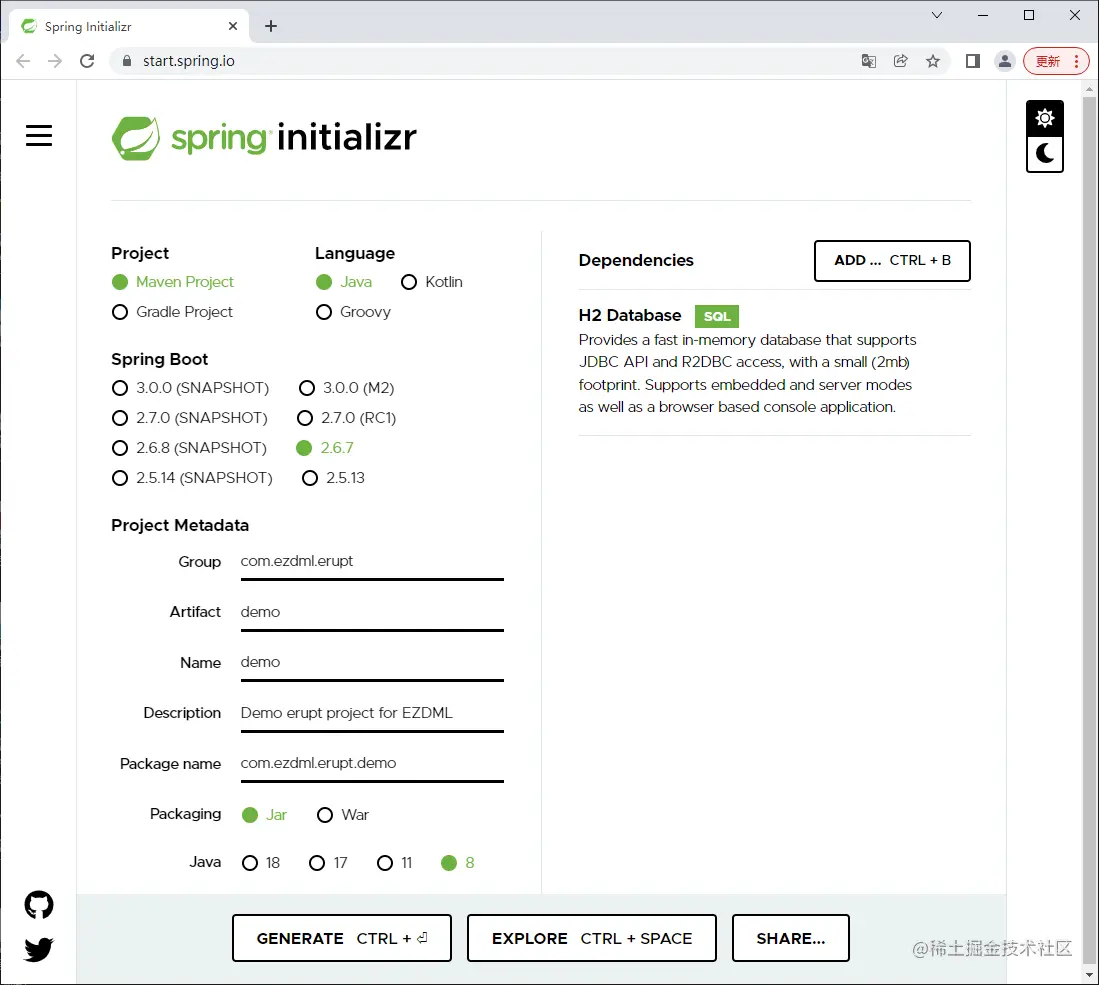Set packaging to Jar

(264, 815)
